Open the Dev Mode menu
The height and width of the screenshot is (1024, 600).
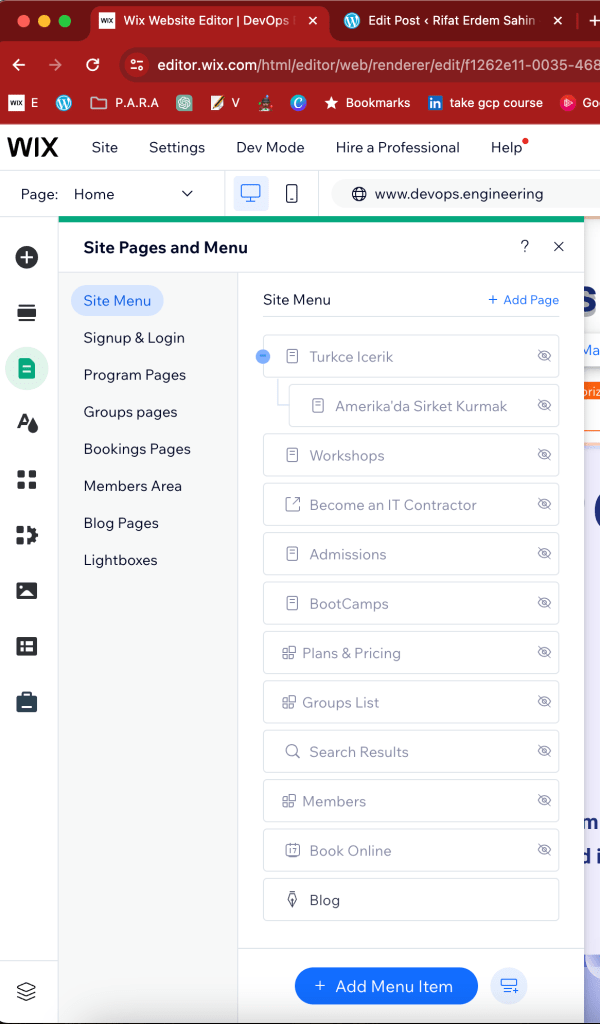(x=270, y=148)
